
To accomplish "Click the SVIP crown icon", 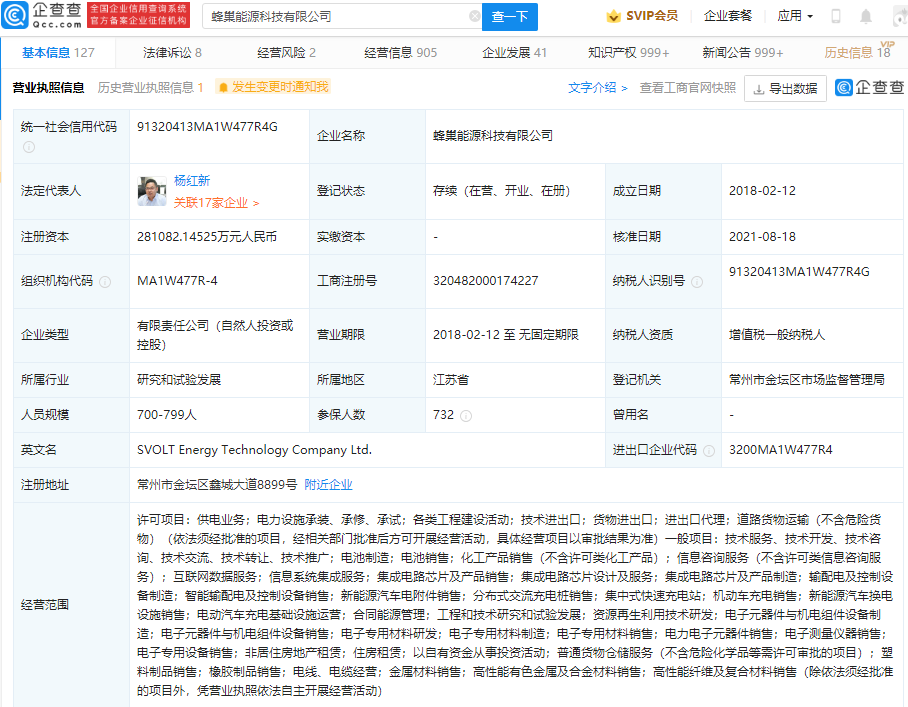I will point(613,16).
